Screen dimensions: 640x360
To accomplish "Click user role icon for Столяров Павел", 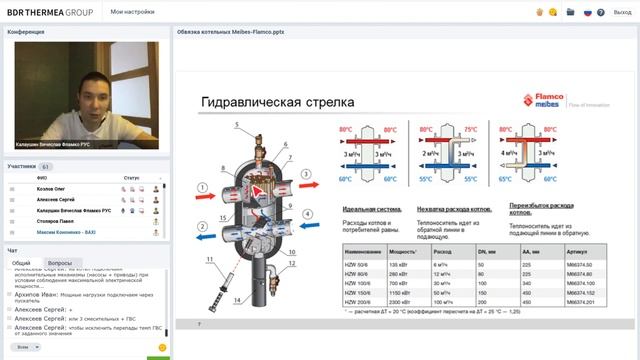I will click(x=156, y=222).
